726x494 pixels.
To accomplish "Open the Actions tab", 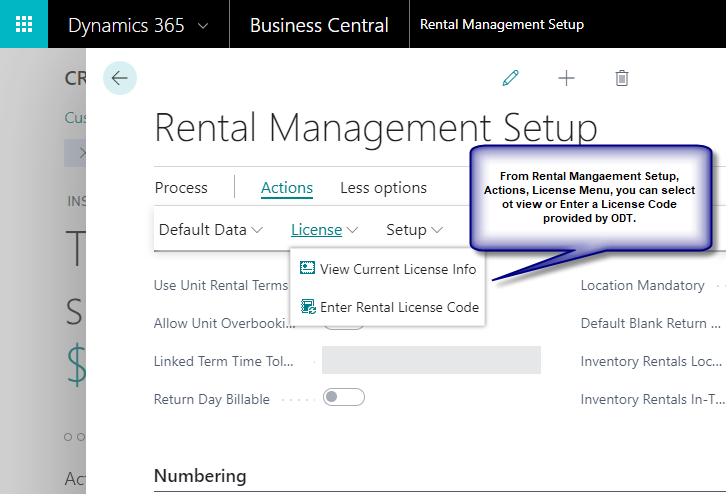I will [287, 188].
